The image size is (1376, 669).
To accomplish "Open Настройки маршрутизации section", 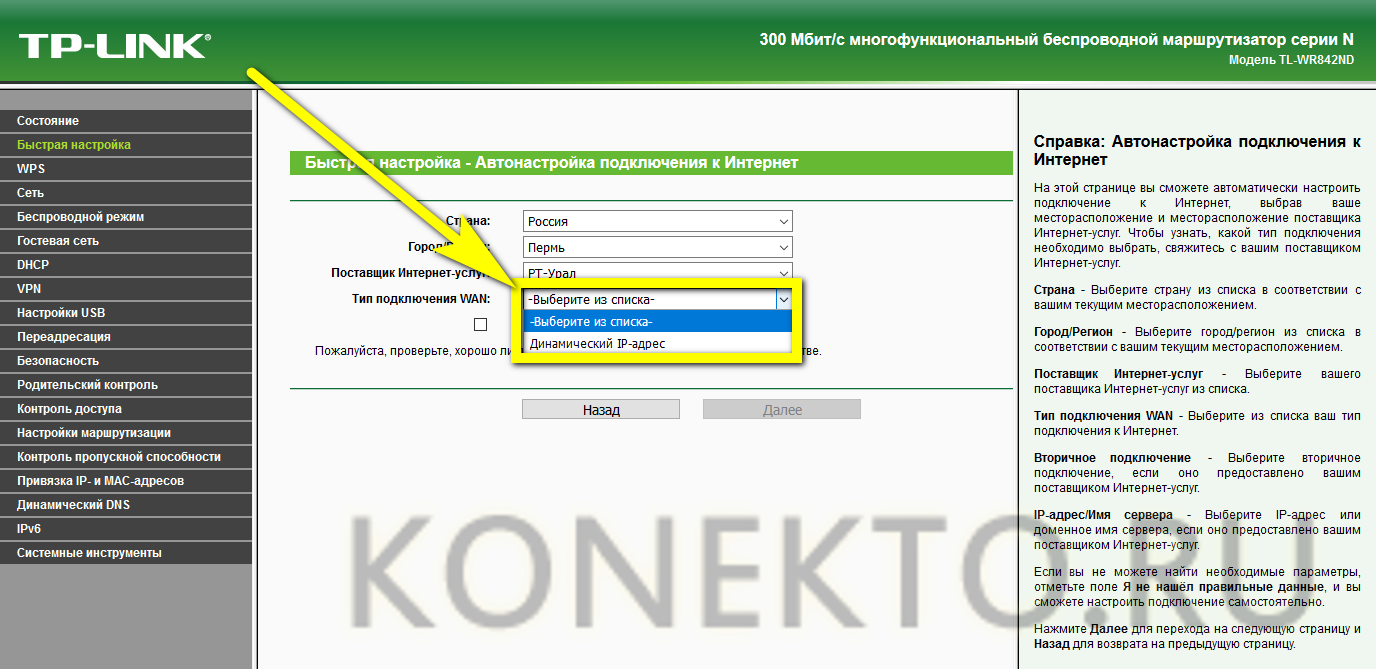I will point(126,433).
